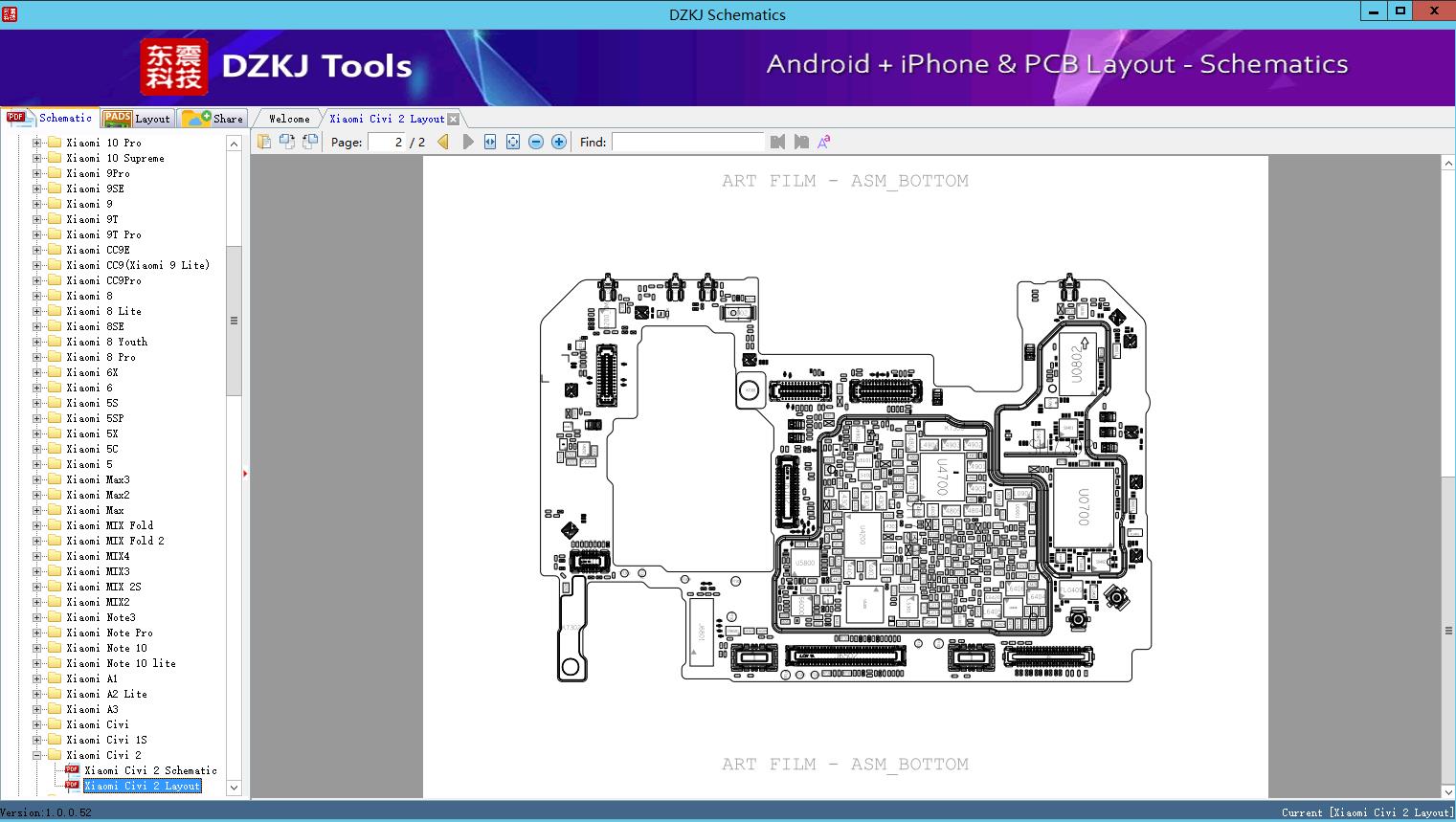Screen dimensions: 1456x822
Task: Click the folder icon of Xiaomi 9T Pro
Action: point(55,234)
